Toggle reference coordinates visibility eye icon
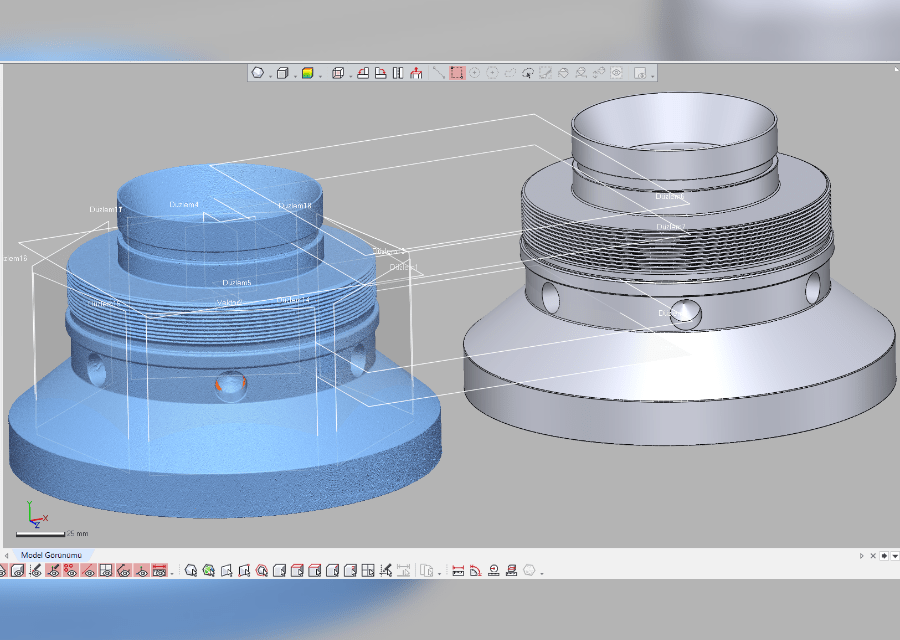 tap(142, 571)
